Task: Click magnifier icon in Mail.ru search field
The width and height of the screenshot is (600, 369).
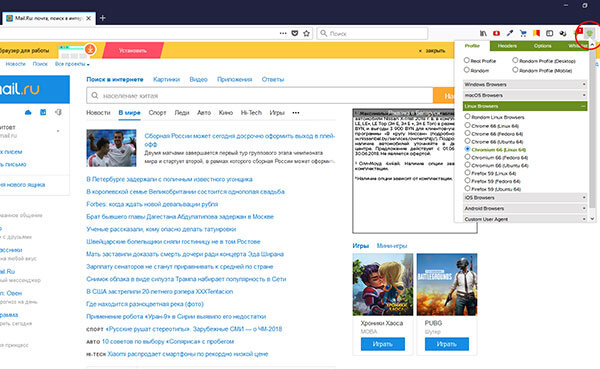Action: [x=95, y=95]
